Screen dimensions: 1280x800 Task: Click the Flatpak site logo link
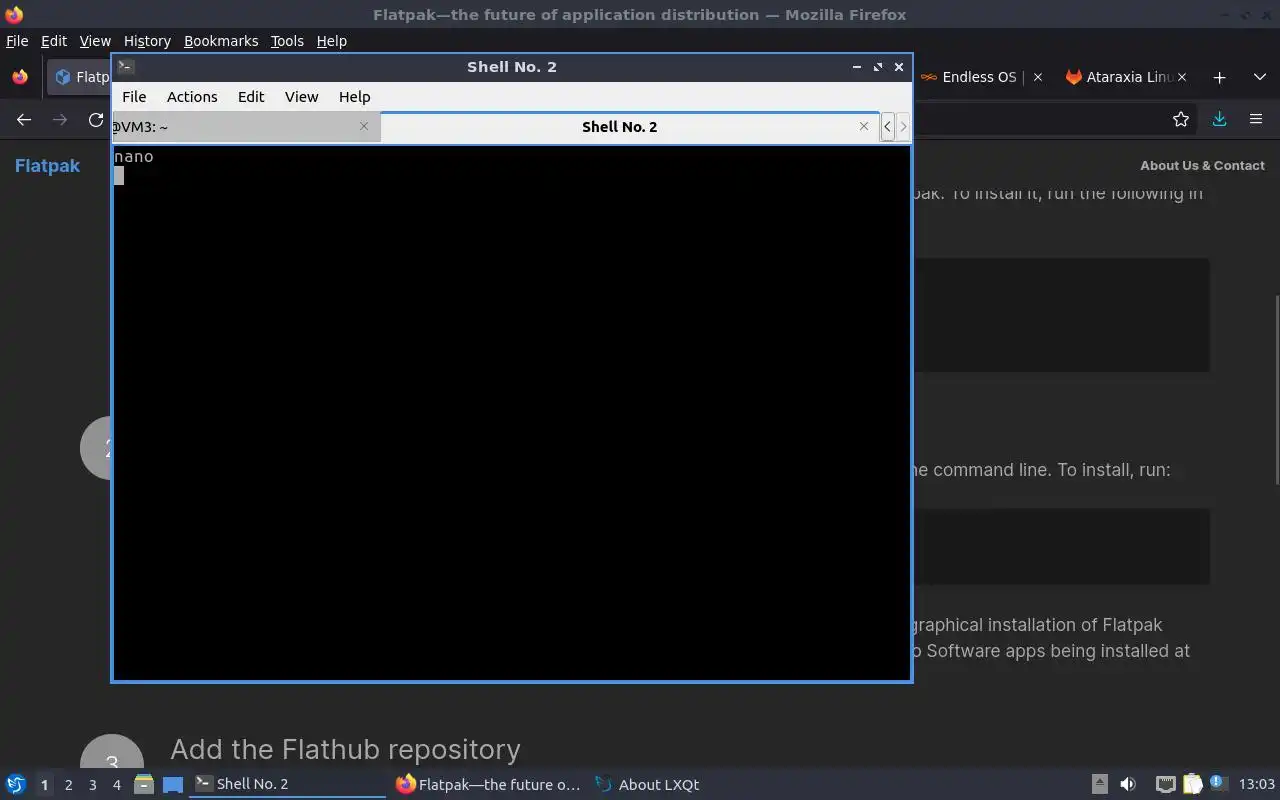[x=47, y=166]
